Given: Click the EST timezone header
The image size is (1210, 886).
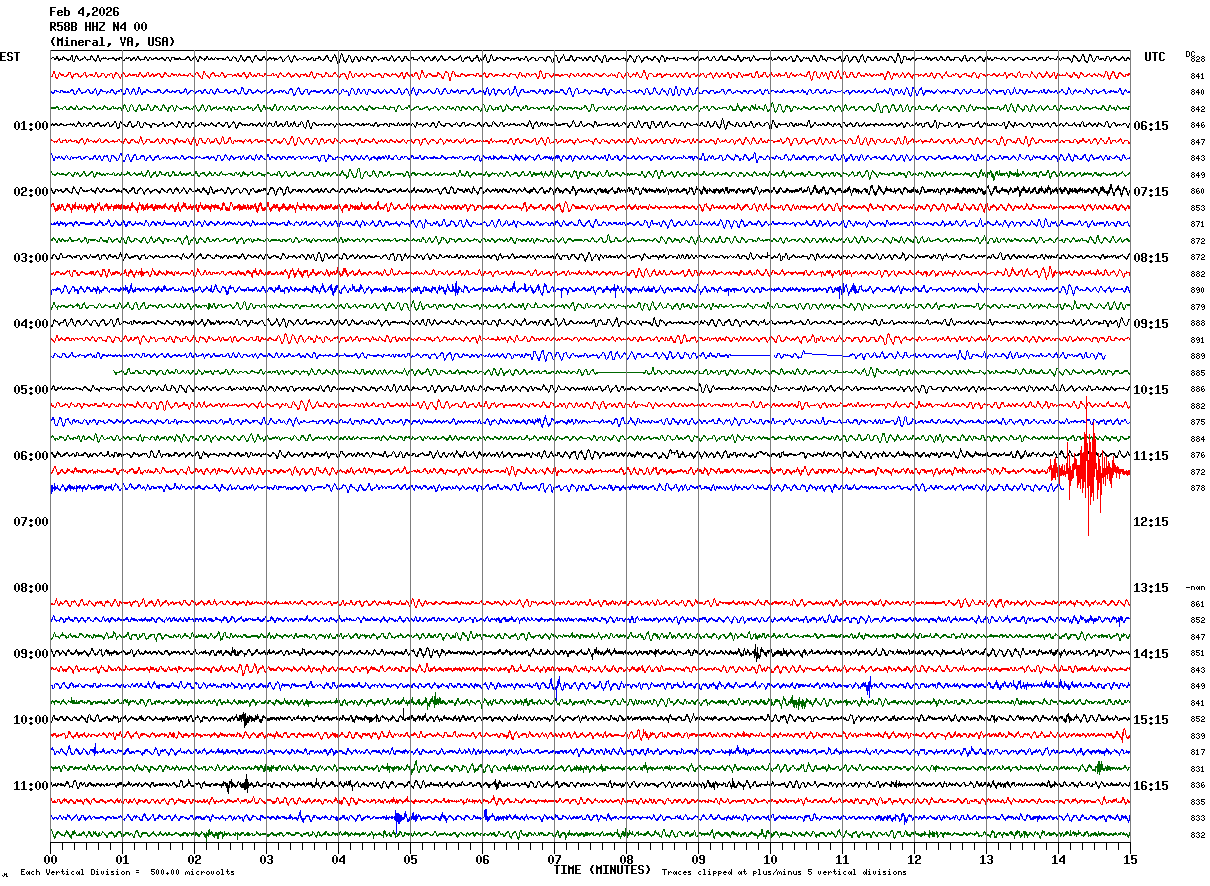Looking at the screenshot, I should tap(10, 57).
